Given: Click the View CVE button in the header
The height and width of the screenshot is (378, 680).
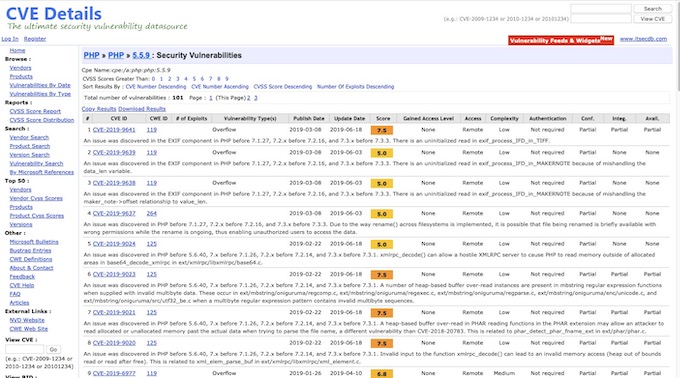Looking at the screenshot, I should click(x=652, y=19).
